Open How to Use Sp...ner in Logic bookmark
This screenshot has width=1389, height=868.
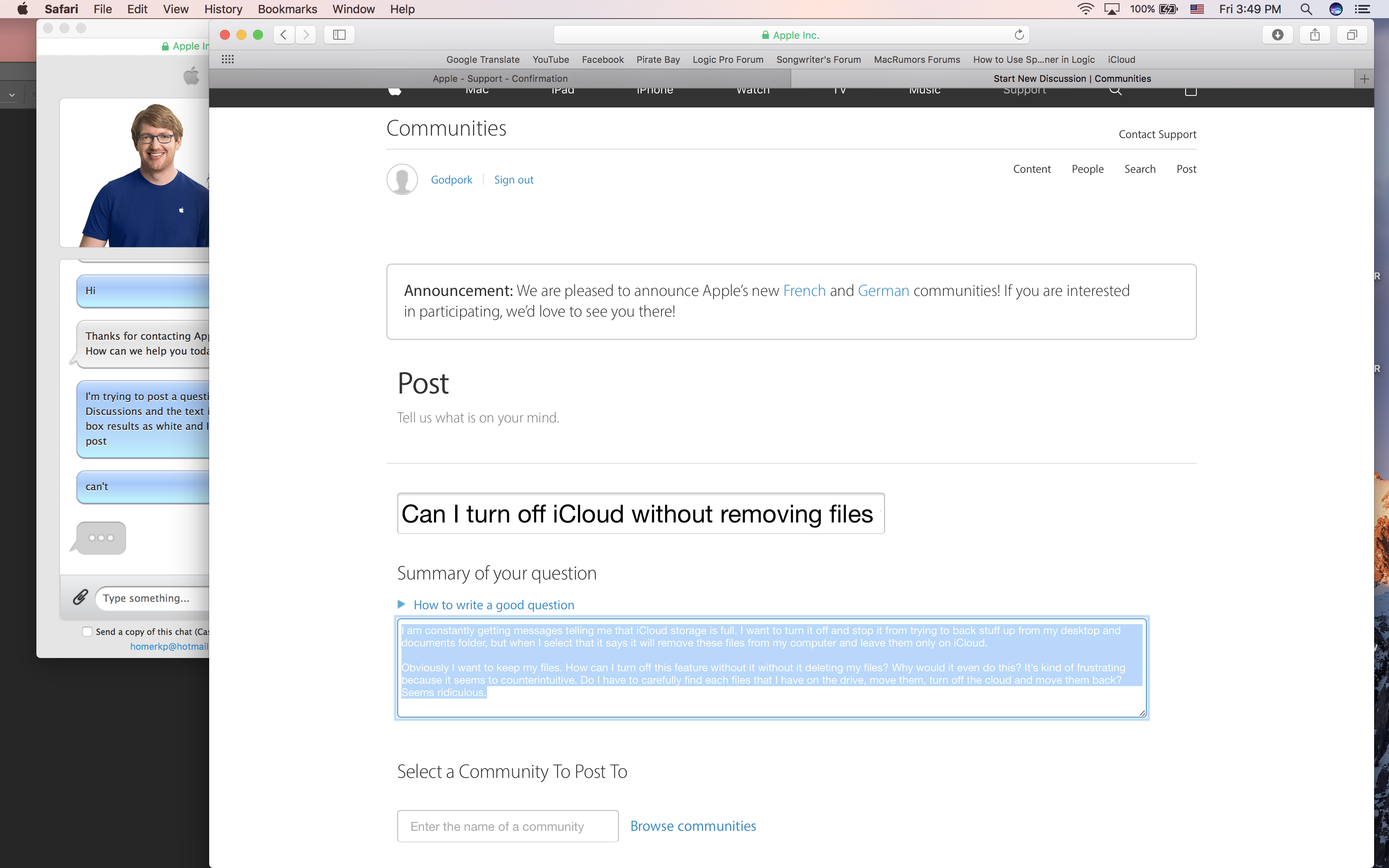pos(1034,60)
